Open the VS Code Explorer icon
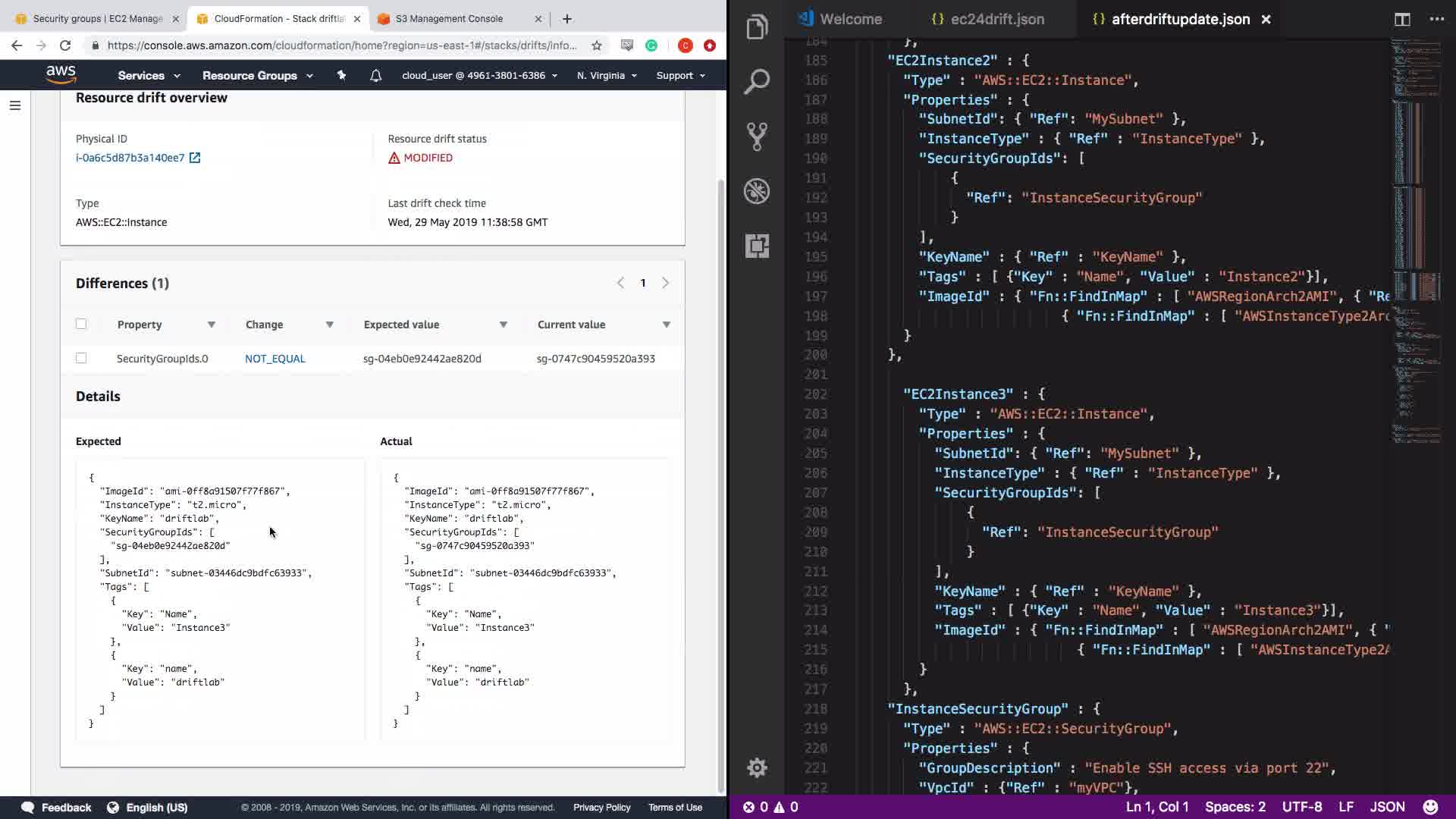This screenshot has width=1456, height=819. click(x=757, y=27)
